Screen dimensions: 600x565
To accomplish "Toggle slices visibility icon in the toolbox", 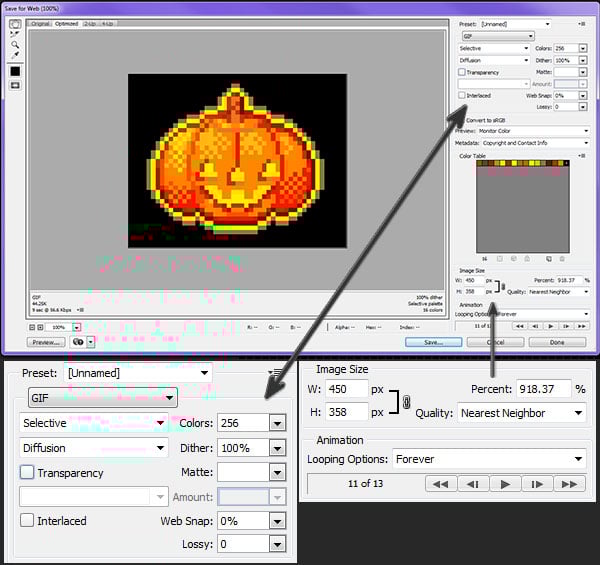I will pyautogui.click(x=15, y=86).
